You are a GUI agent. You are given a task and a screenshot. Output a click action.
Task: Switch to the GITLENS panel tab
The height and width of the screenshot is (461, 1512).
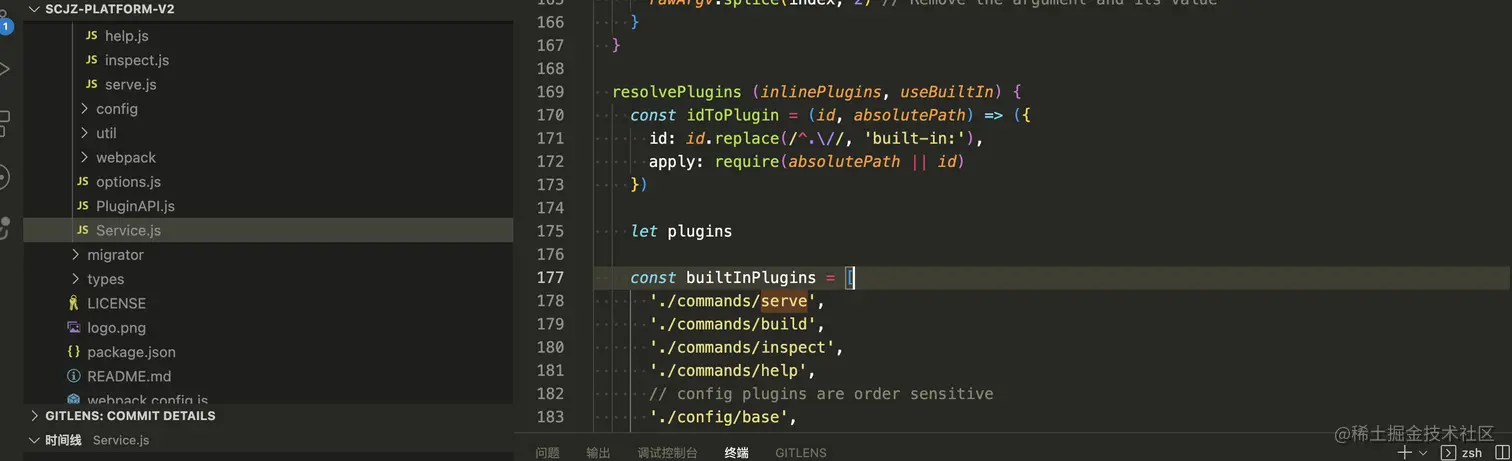pos(801,453)
